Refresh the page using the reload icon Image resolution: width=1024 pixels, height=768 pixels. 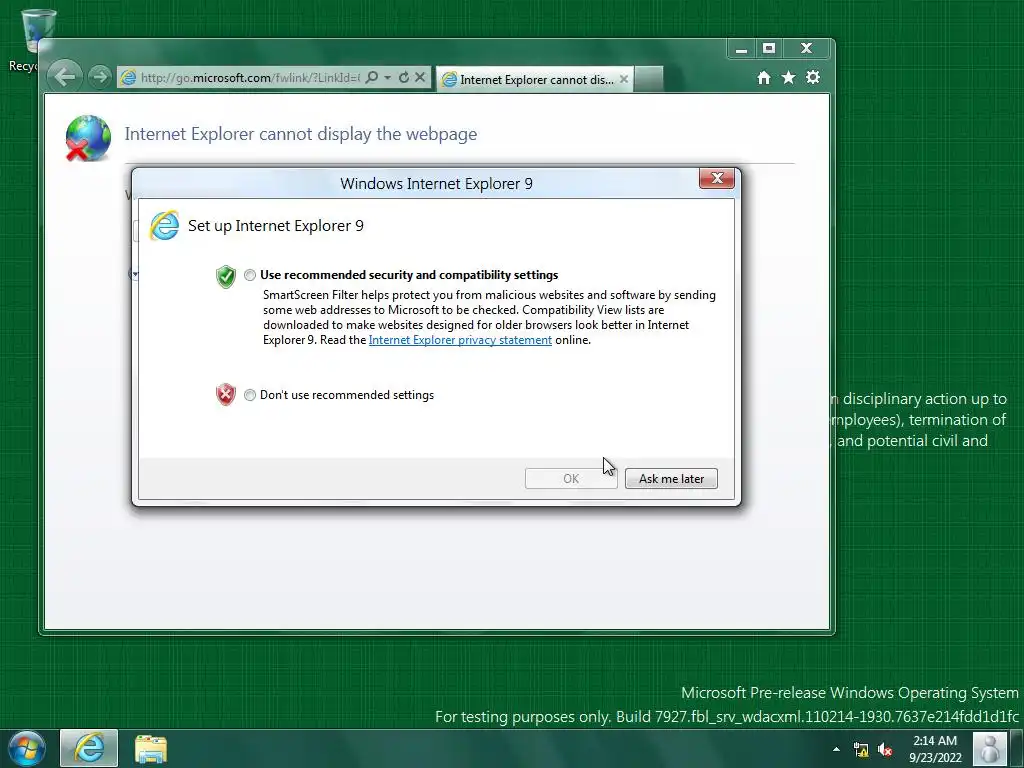(x=404, y=78)
